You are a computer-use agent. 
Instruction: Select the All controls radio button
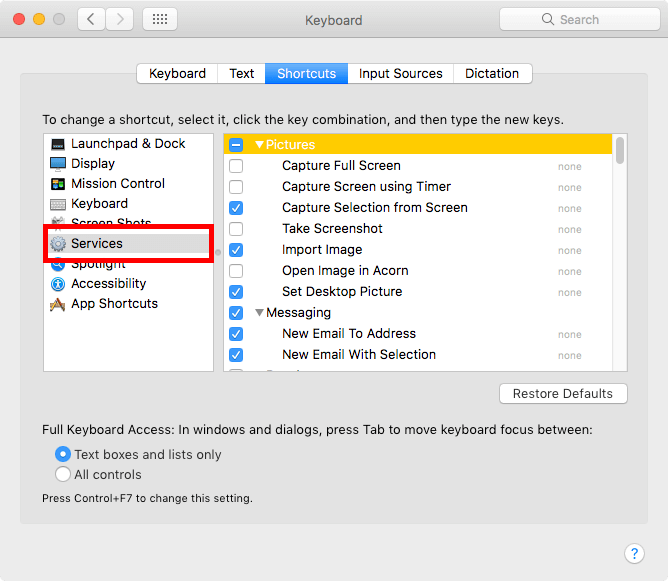tap(63, 474)
